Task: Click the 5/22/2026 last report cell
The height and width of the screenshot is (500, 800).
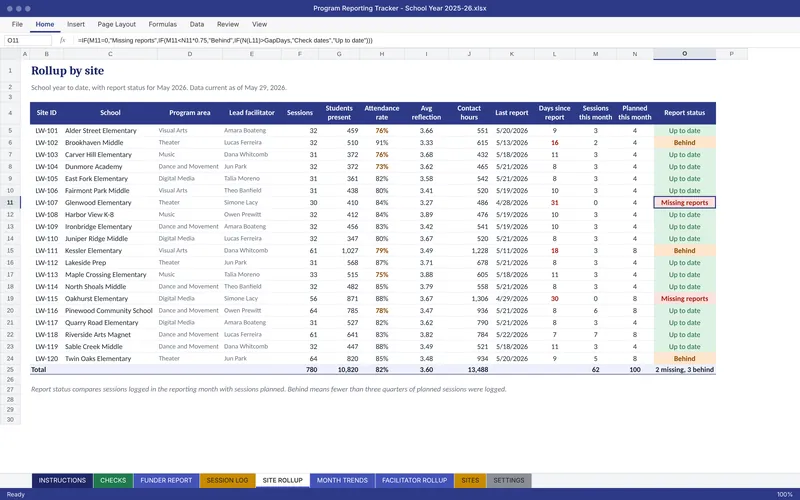Action: coord(512,335)
